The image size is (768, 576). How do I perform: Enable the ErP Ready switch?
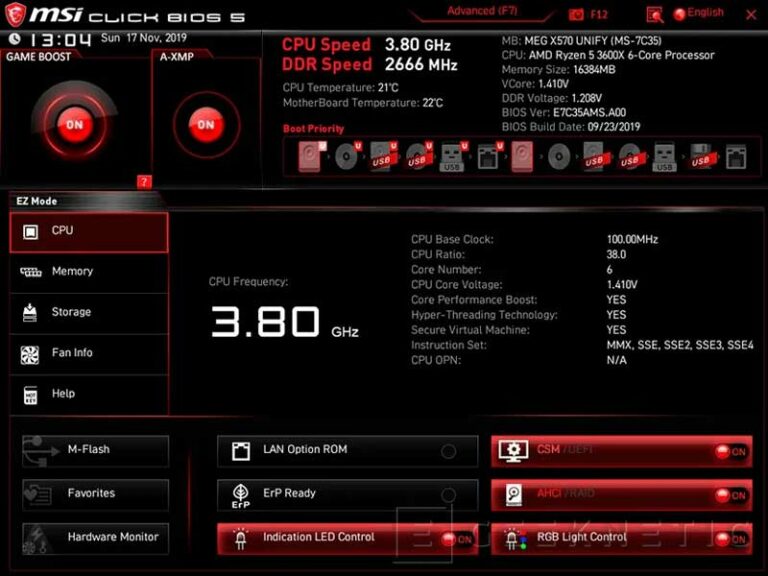point(448,494)
